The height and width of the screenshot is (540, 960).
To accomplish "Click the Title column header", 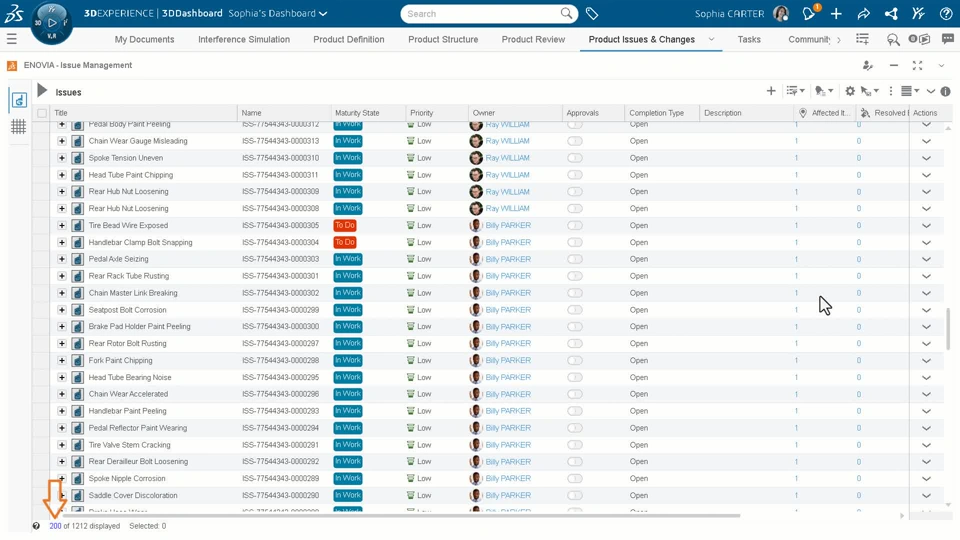I will [x=61, y=113].
